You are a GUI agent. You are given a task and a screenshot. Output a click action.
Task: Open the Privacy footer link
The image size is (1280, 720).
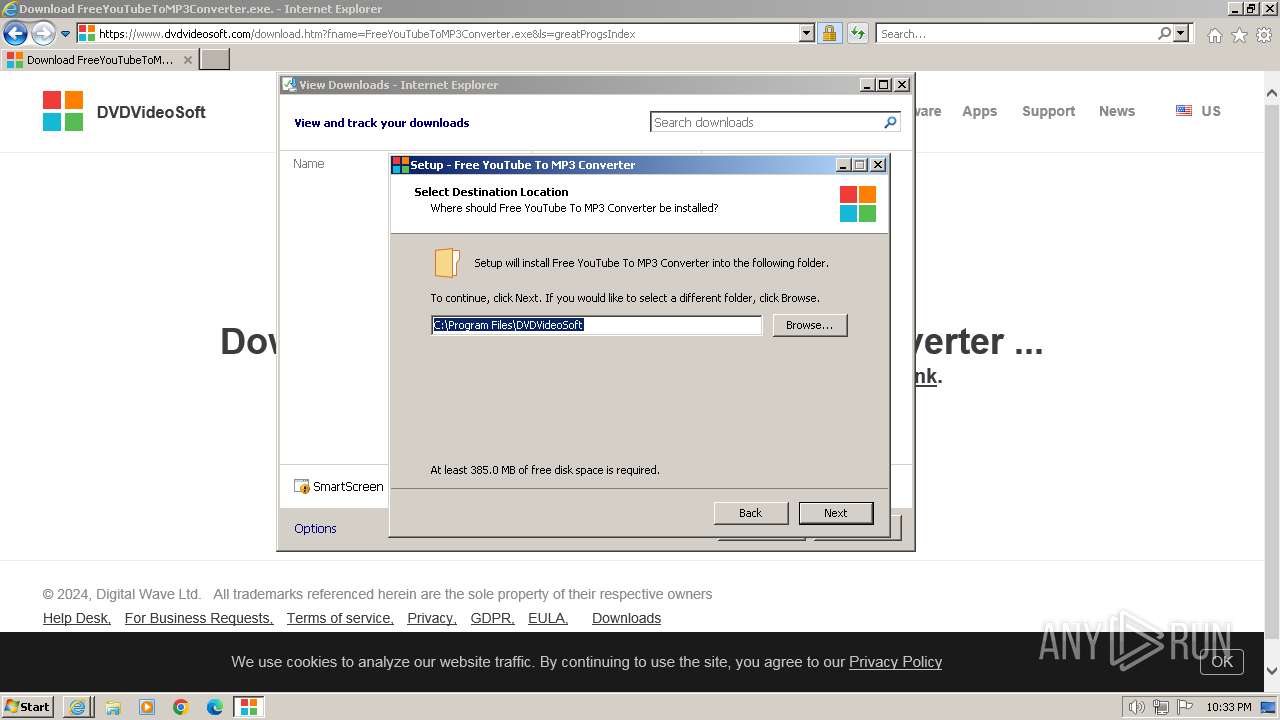click(x=432, y=618)
